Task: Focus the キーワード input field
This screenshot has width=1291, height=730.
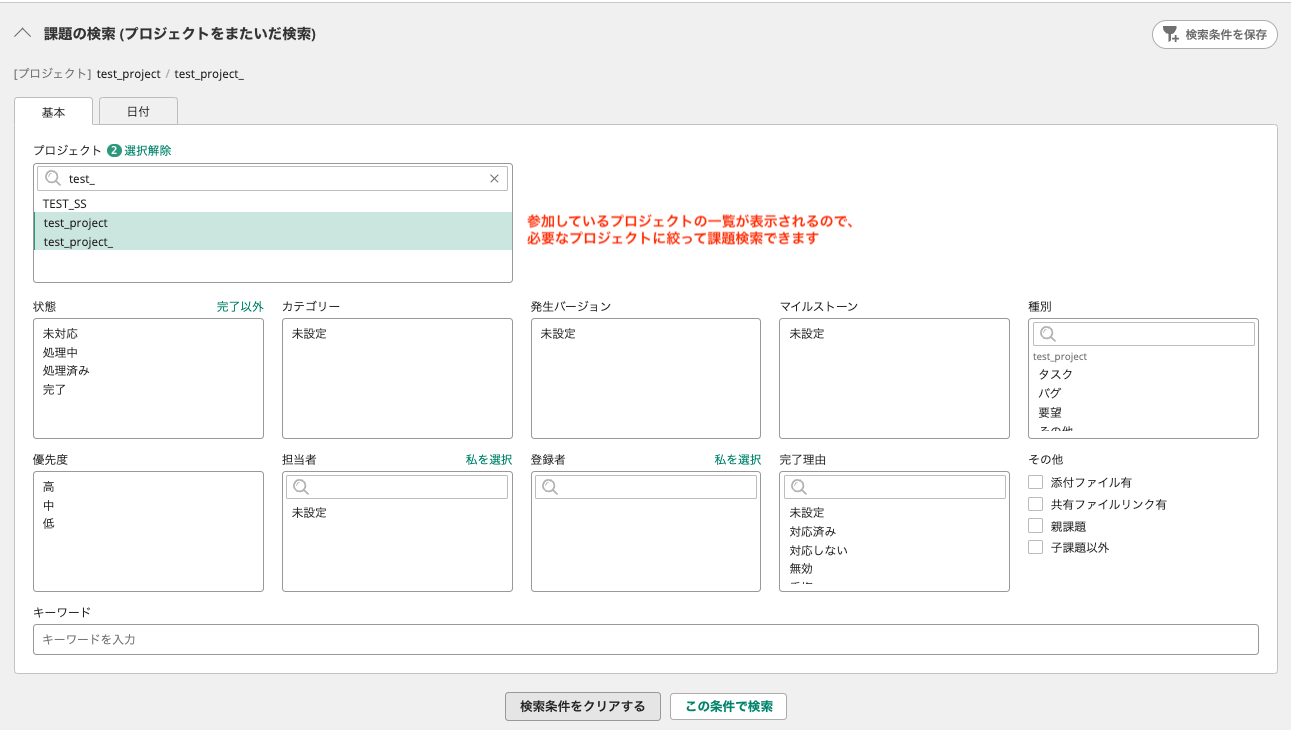Action: click(645, 639)
